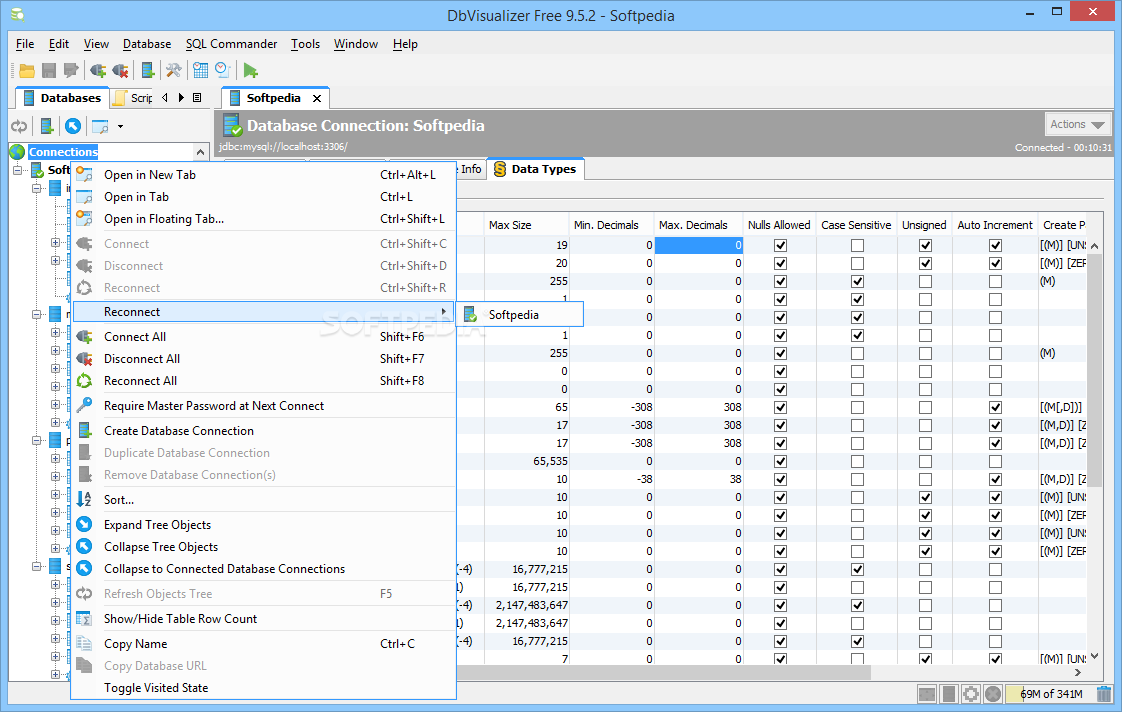The height and width of the screenshot is (712, 1122).
Task: Toggle Case Sensitive in Max Size 65 row
Action: 857,407
